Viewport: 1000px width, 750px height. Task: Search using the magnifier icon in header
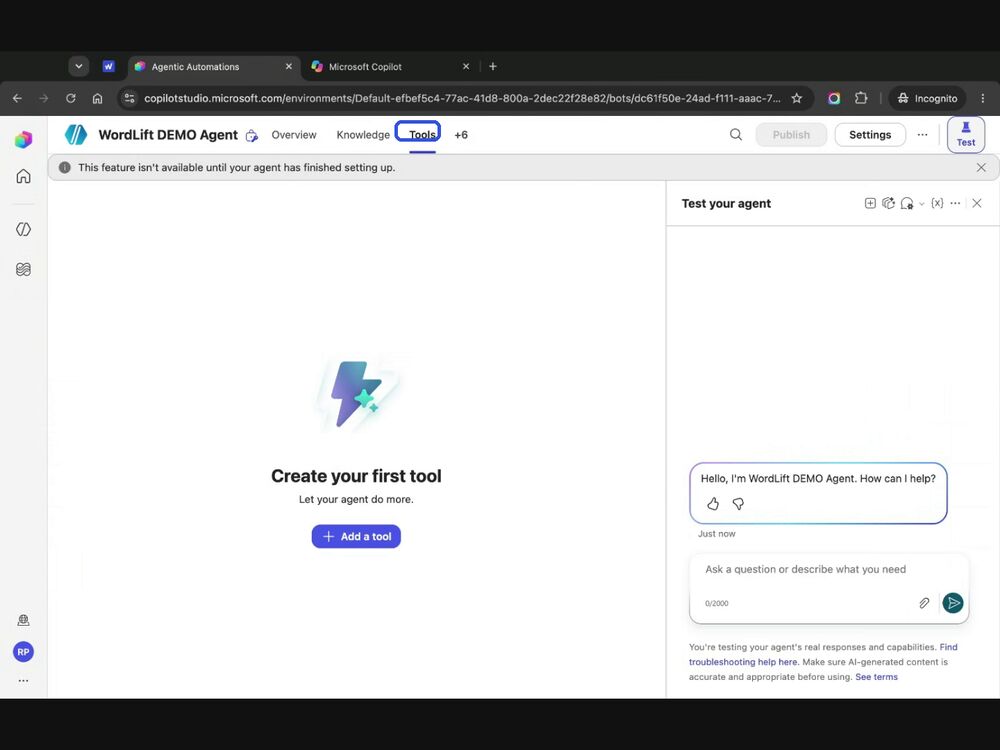click(736, 135)
